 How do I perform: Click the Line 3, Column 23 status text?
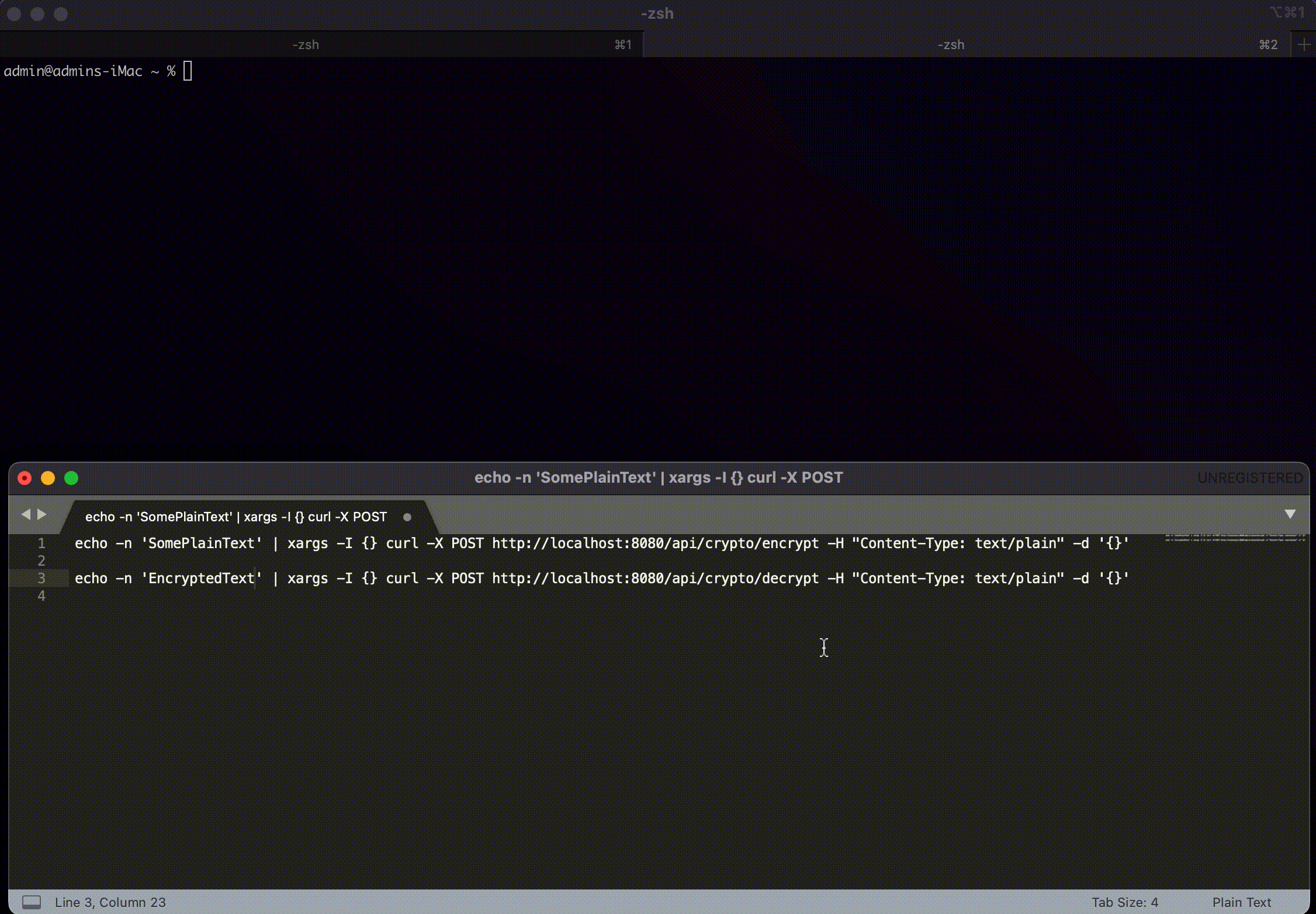click(110, 902)
